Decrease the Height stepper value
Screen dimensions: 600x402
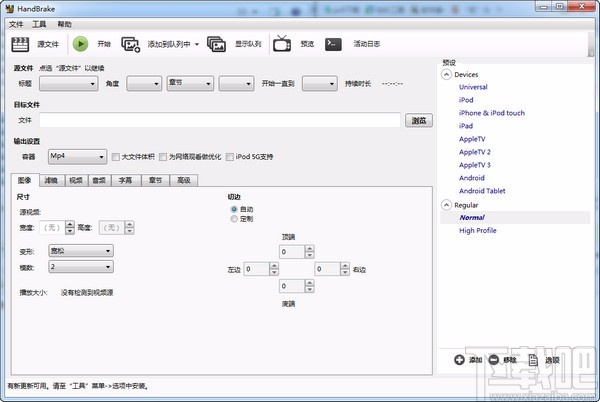point(129,231)
